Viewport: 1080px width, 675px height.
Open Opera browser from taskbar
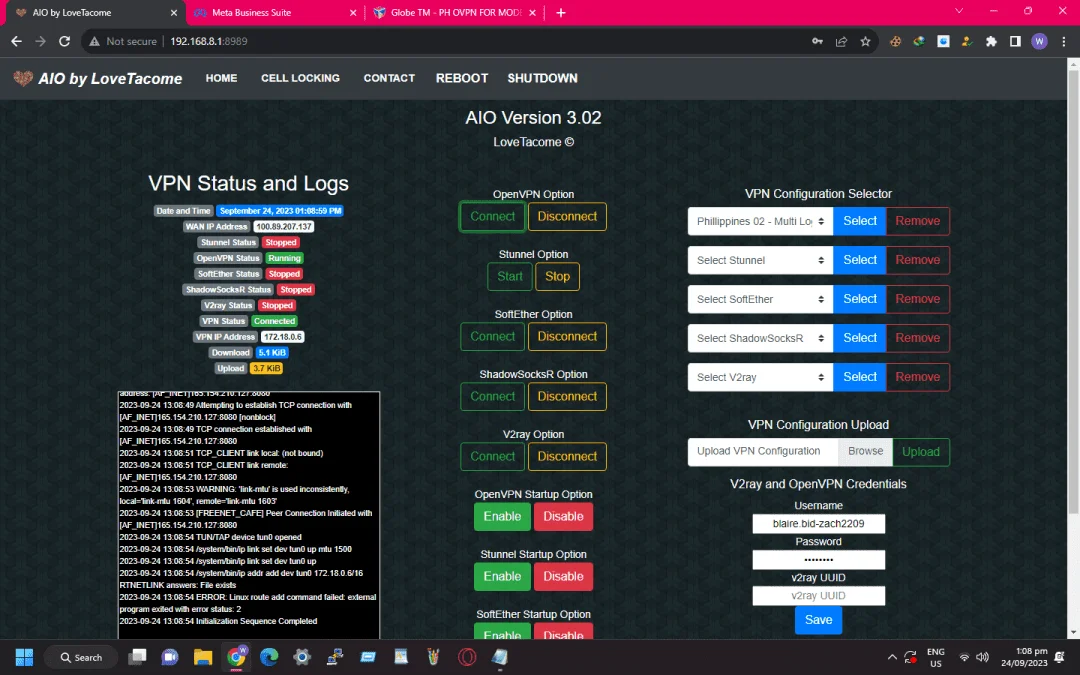tap(467, 657)
